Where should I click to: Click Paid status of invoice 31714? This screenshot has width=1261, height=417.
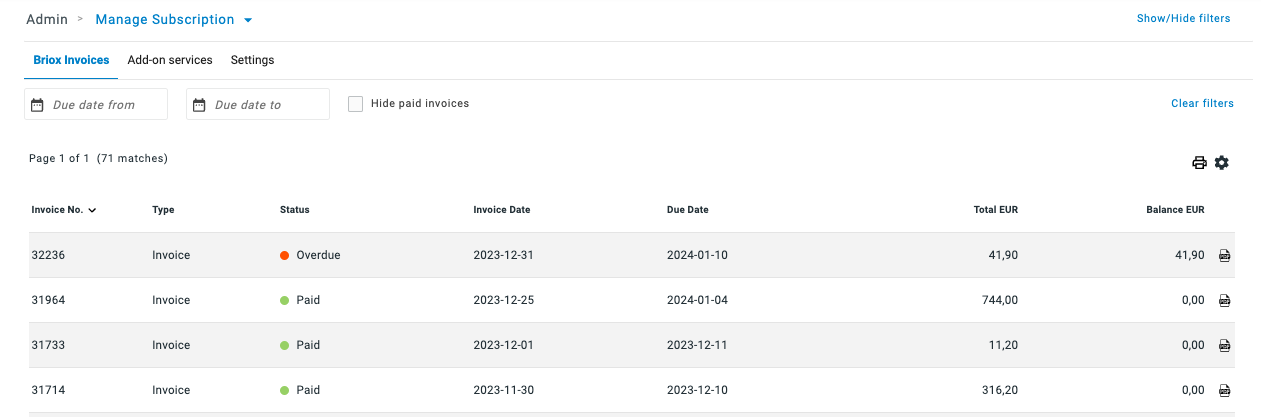pos(300,390)
